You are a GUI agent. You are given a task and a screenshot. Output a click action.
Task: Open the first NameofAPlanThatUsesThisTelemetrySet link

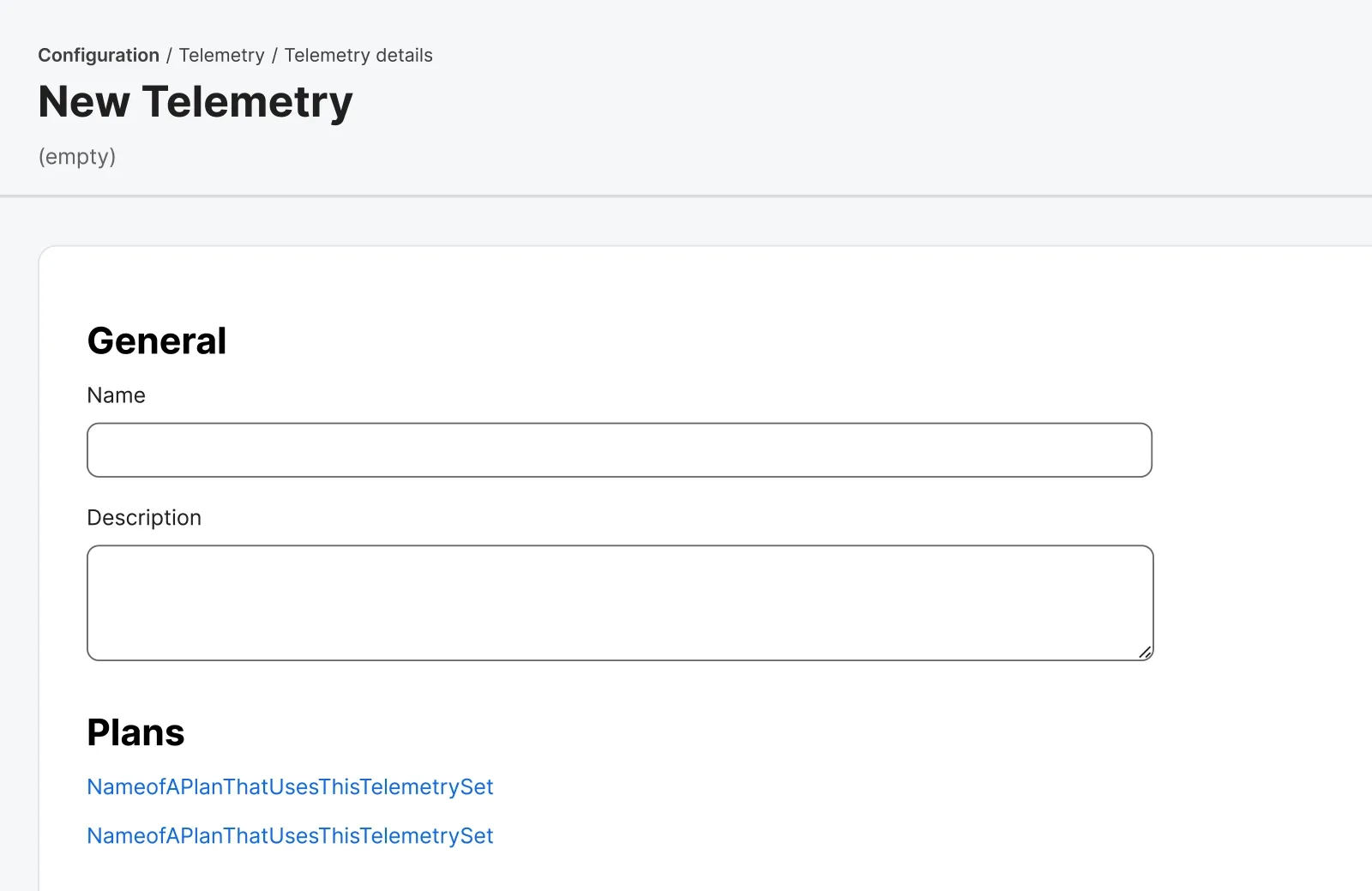(x=290, y=787)
